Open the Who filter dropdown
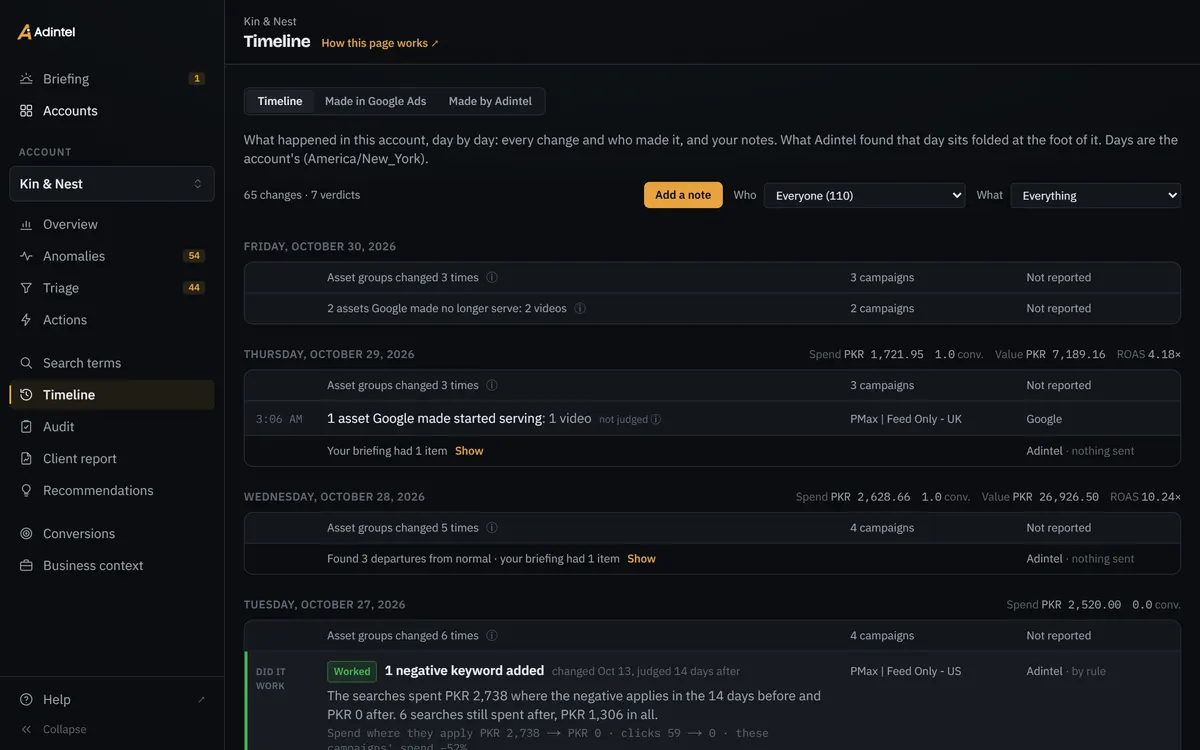The width and height of the screenshot is (1200, 750). point(864,196)
